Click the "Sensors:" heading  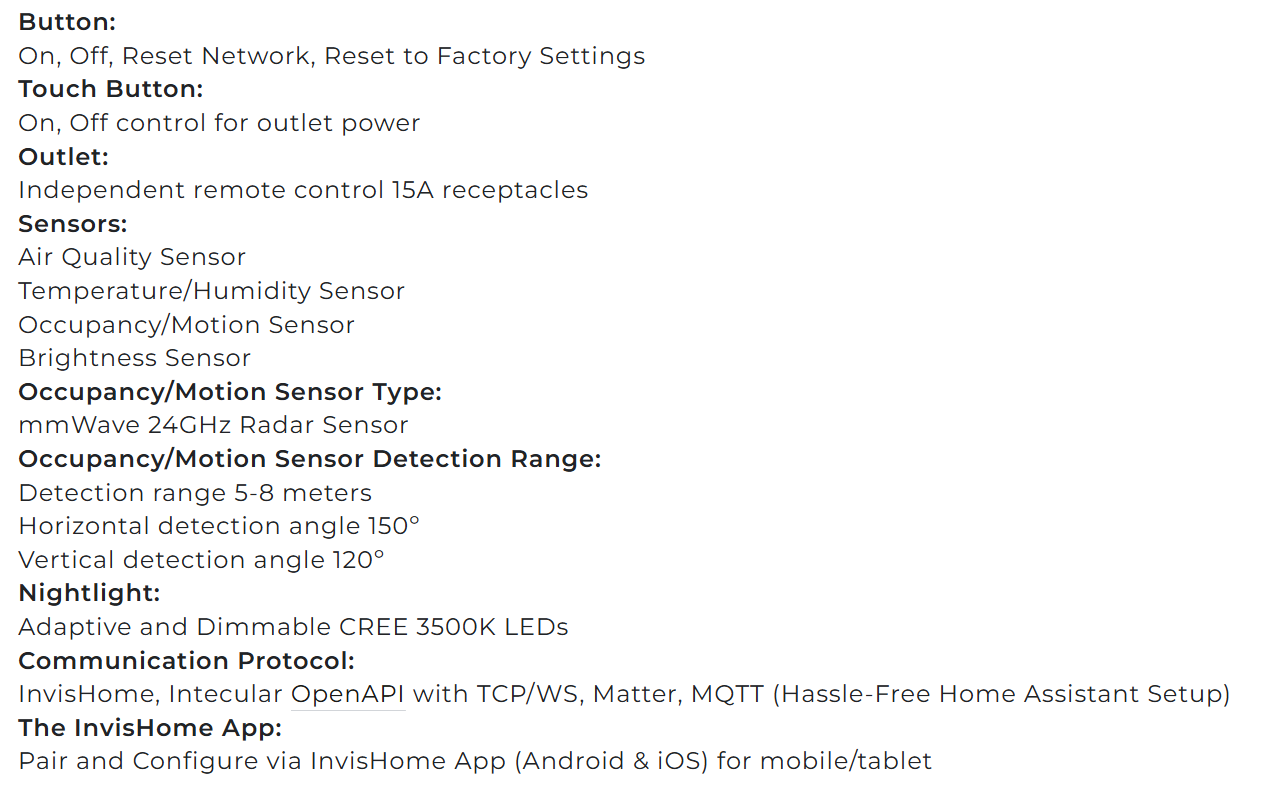(x=72, y=223)
